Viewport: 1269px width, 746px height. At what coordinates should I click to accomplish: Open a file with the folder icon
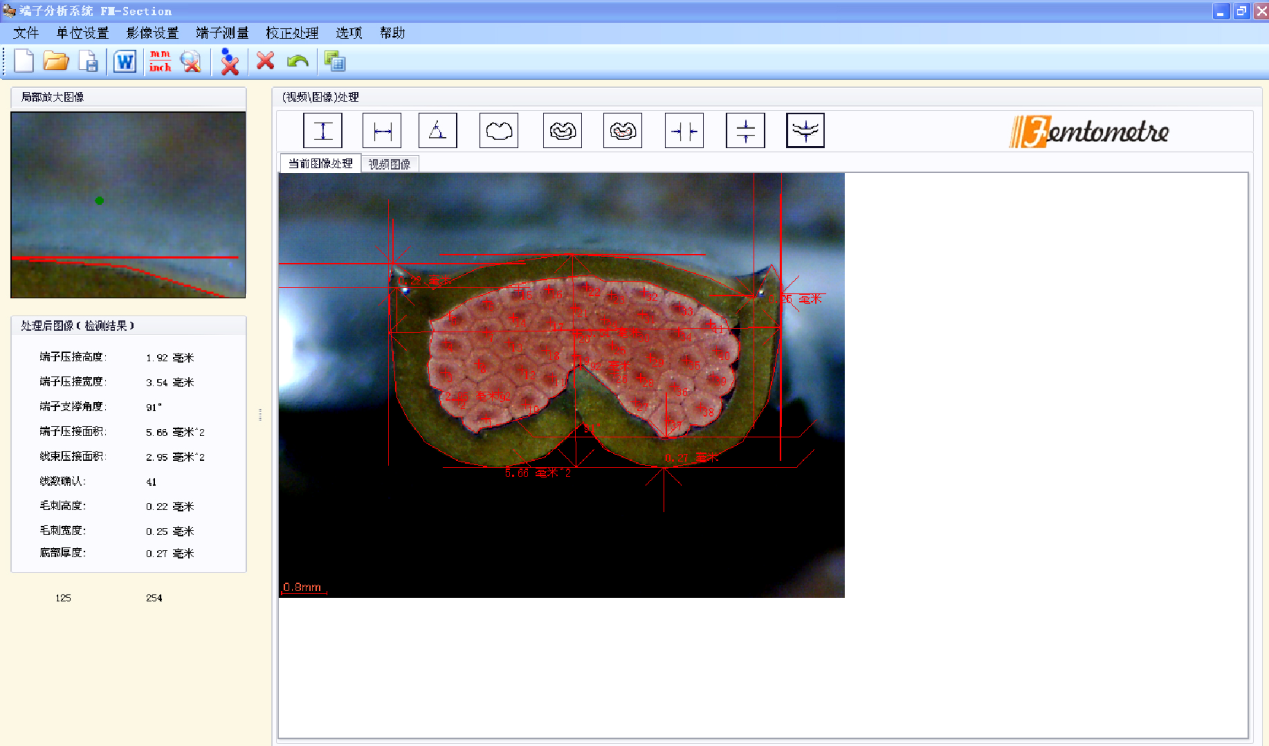point(56,61)
